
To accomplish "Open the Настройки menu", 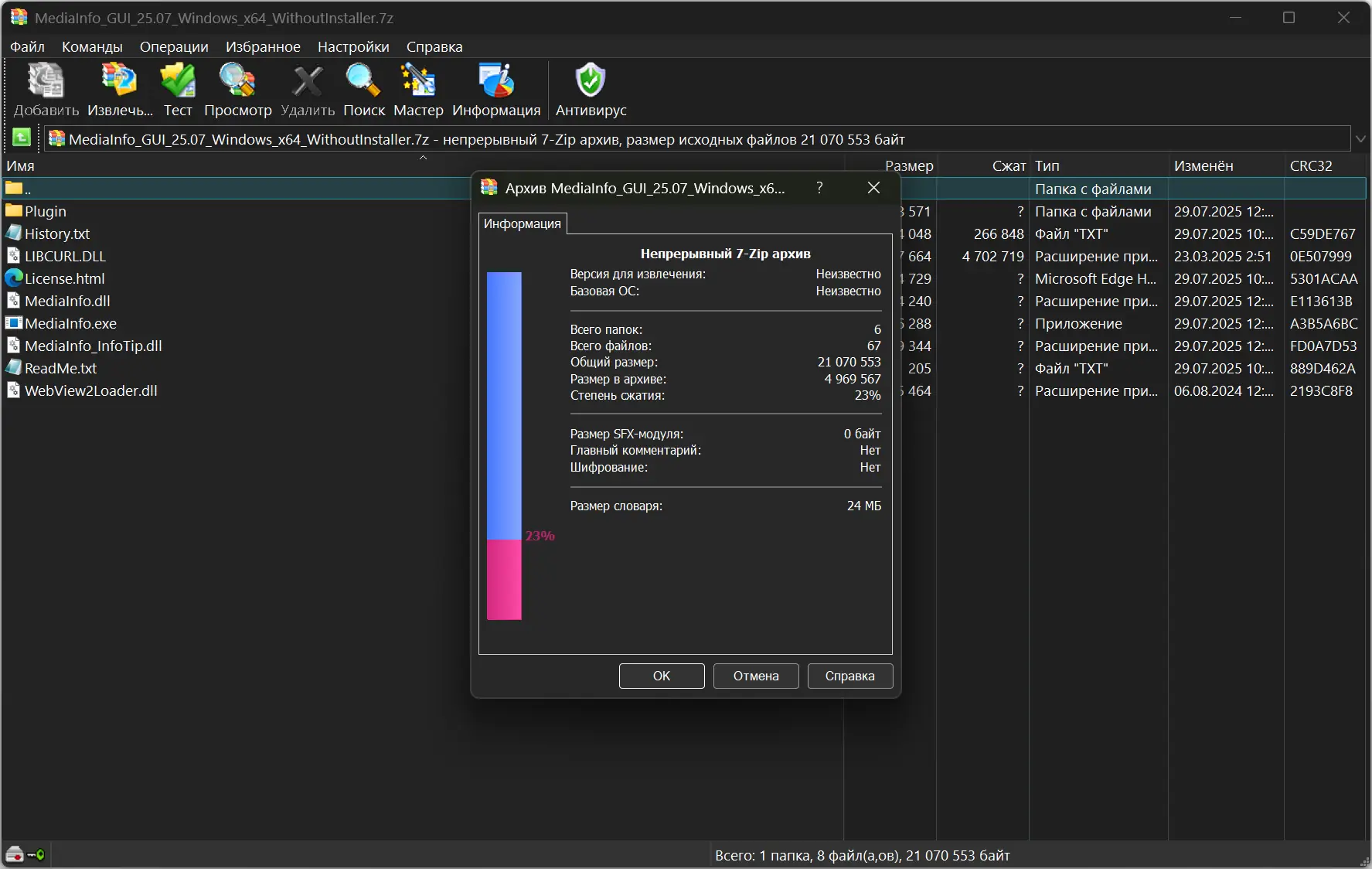I will point(353,46).
